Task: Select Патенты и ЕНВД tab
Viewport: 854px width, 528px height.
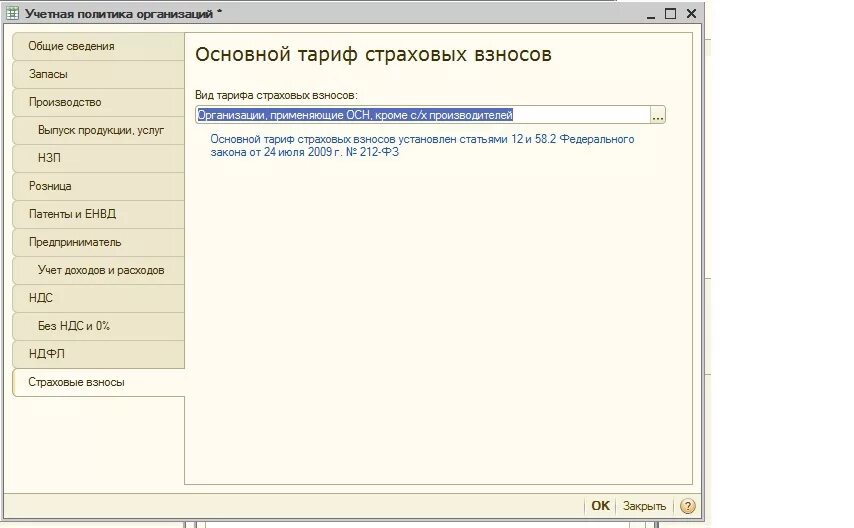Action: coord(99,214)
